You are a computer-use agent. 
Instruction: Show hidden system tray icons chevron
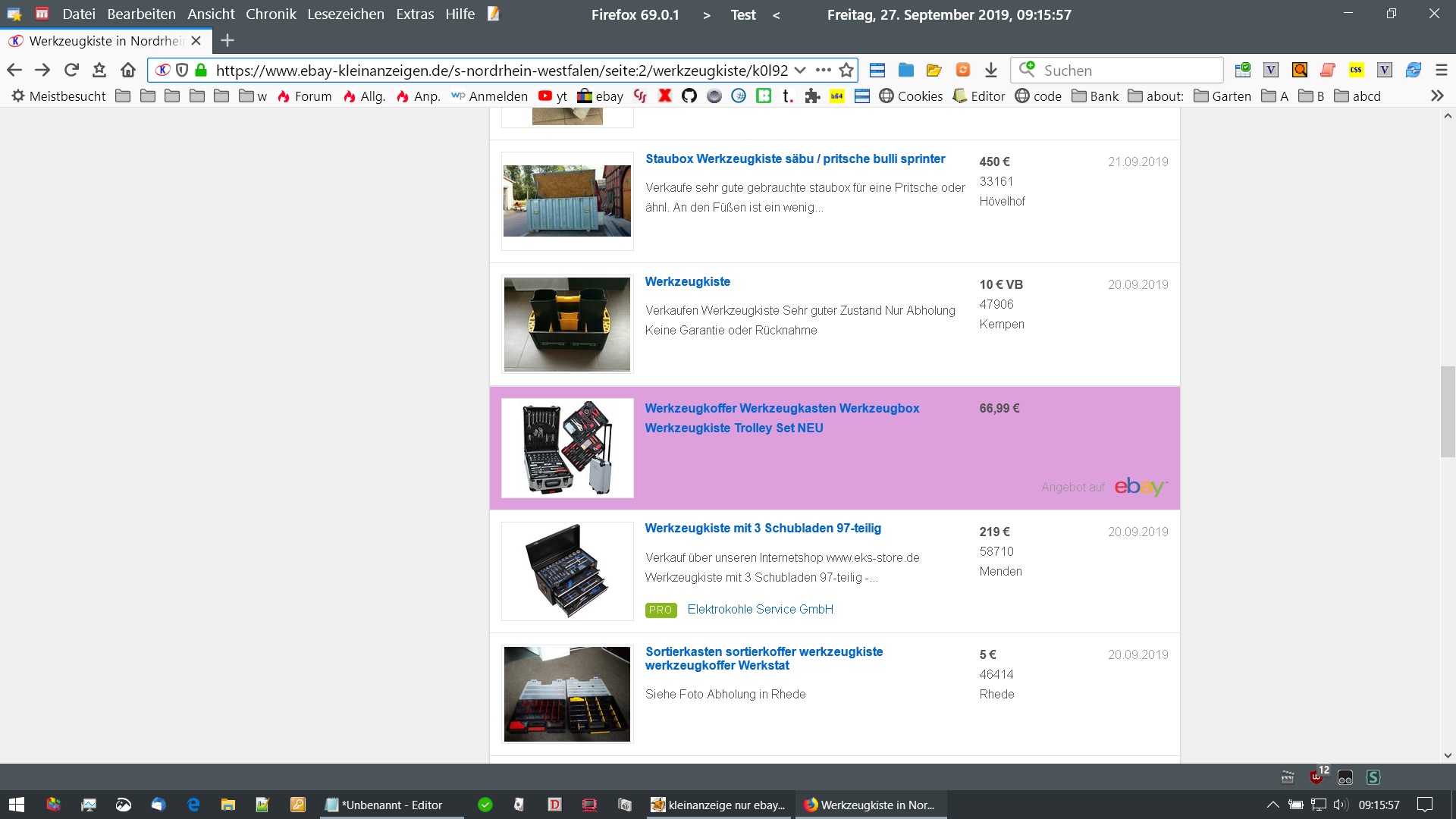point(1272,805)
